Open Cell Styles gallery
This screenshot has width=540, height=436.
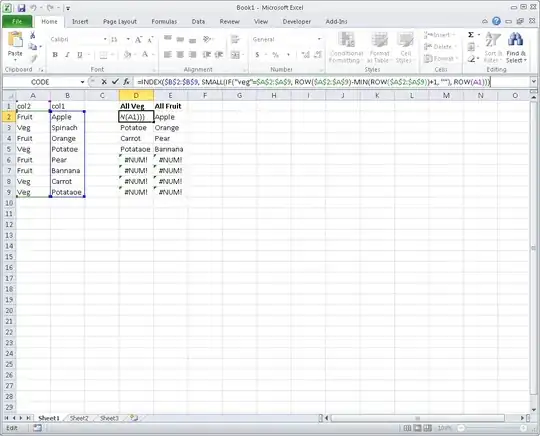coord(405,48)
